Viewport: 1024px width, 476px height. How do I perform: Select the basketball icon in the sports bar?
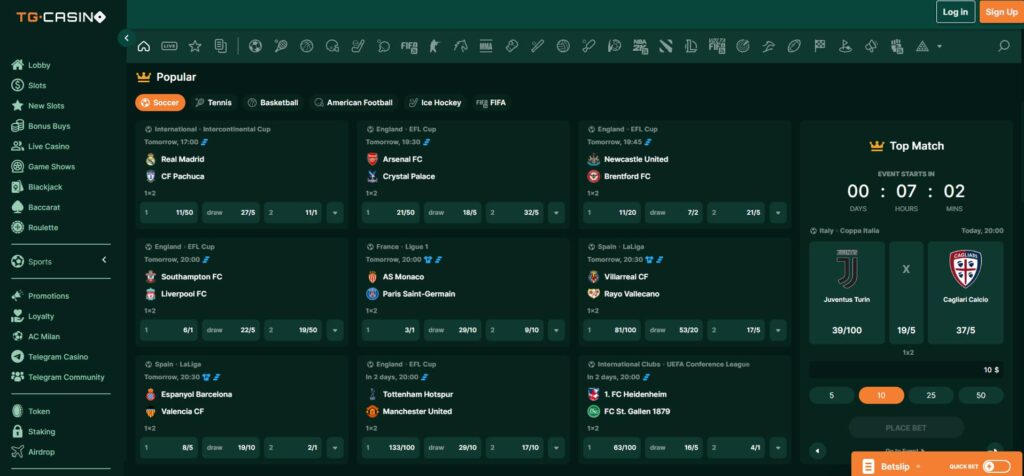[x=306, y=46]
